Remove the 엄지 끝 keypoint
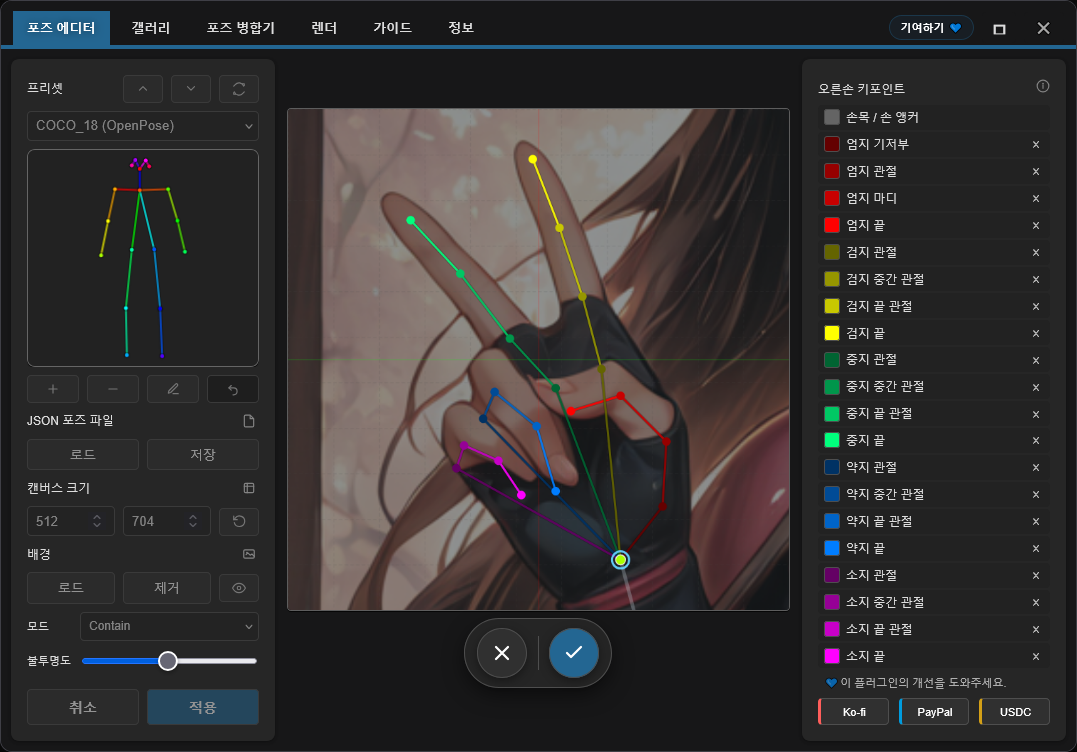This screenshot has width=1077, height=752. click(x=1036, y=225)
